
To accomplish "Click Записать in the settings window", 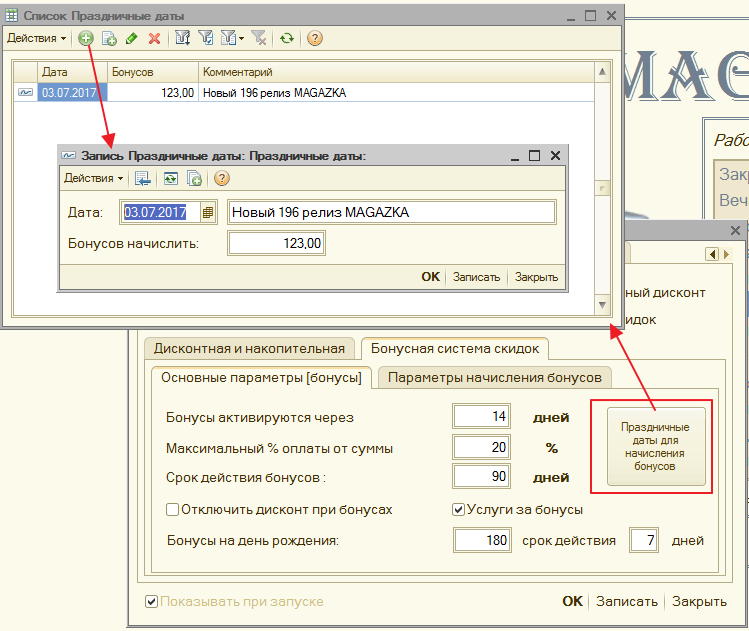I will (x=627, y=601).
